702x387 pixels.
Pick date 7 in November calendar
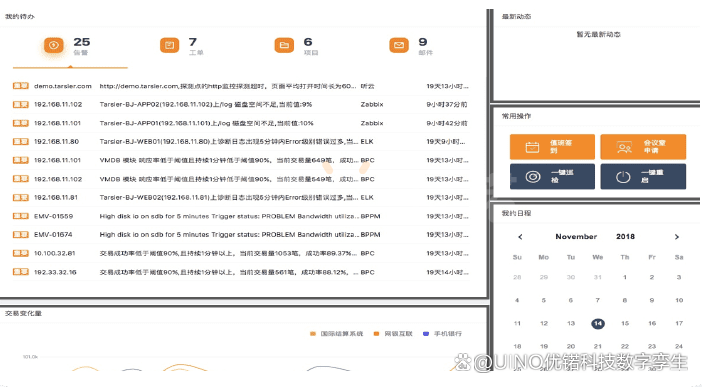click(598, 300)
